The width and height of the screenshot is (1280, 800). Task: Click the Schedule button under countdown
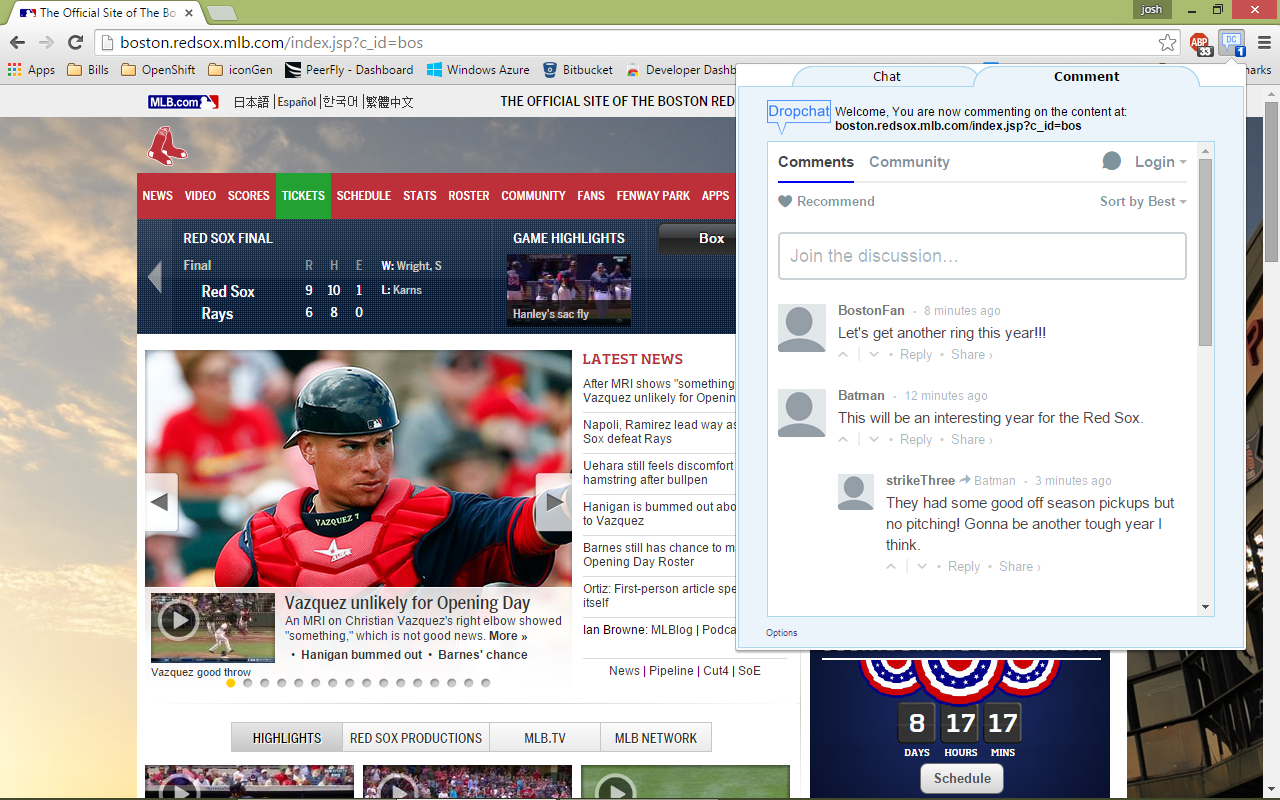pos(962,778)
